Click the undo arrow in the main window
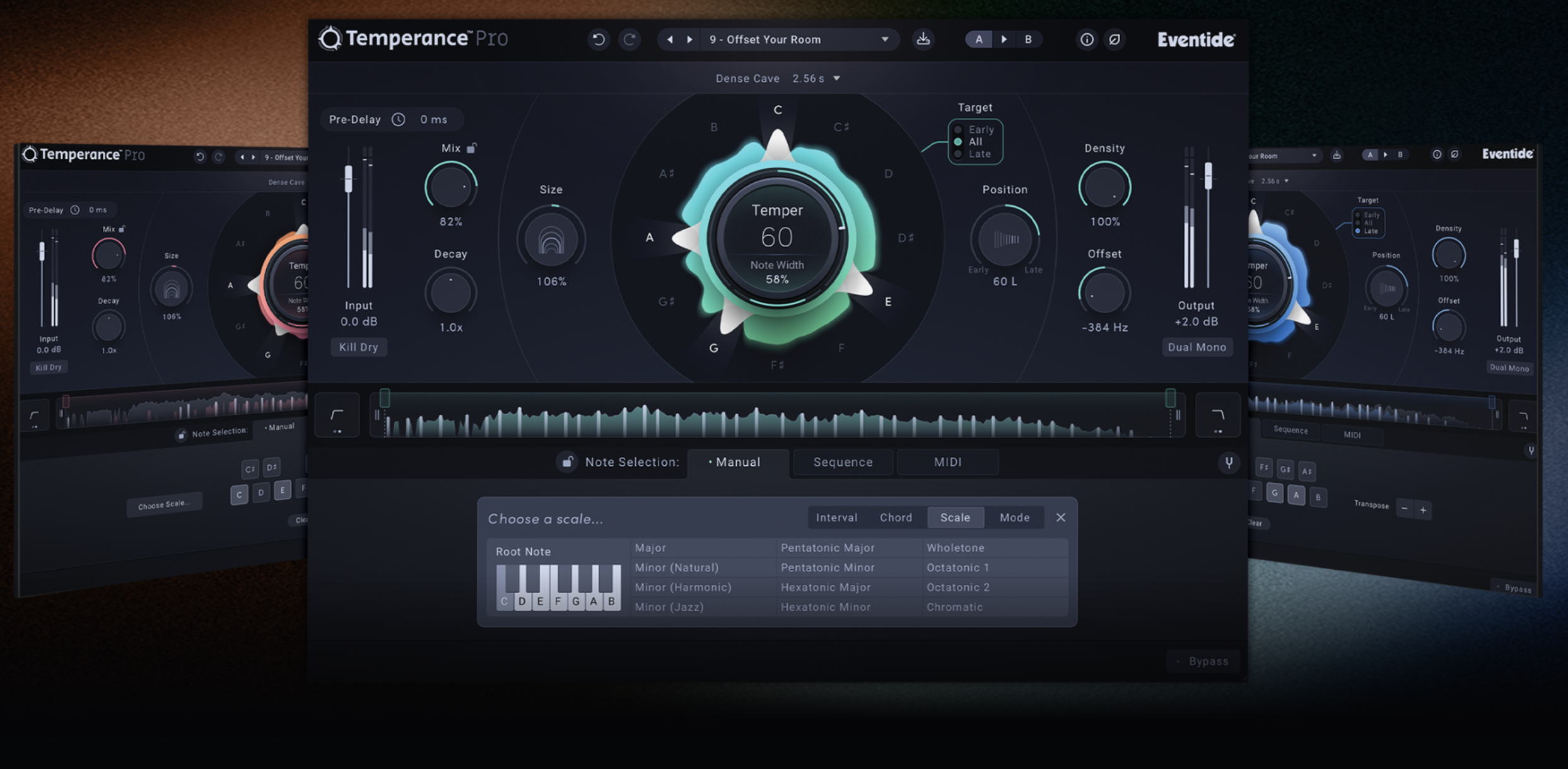The height and width of the screenshot is (769, 1568). 598,40
